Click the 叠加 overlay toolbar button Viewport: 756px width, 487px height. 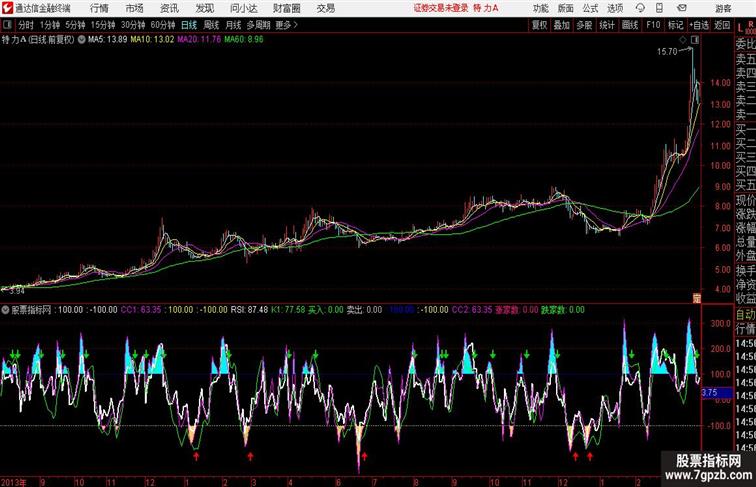(562, 25)
